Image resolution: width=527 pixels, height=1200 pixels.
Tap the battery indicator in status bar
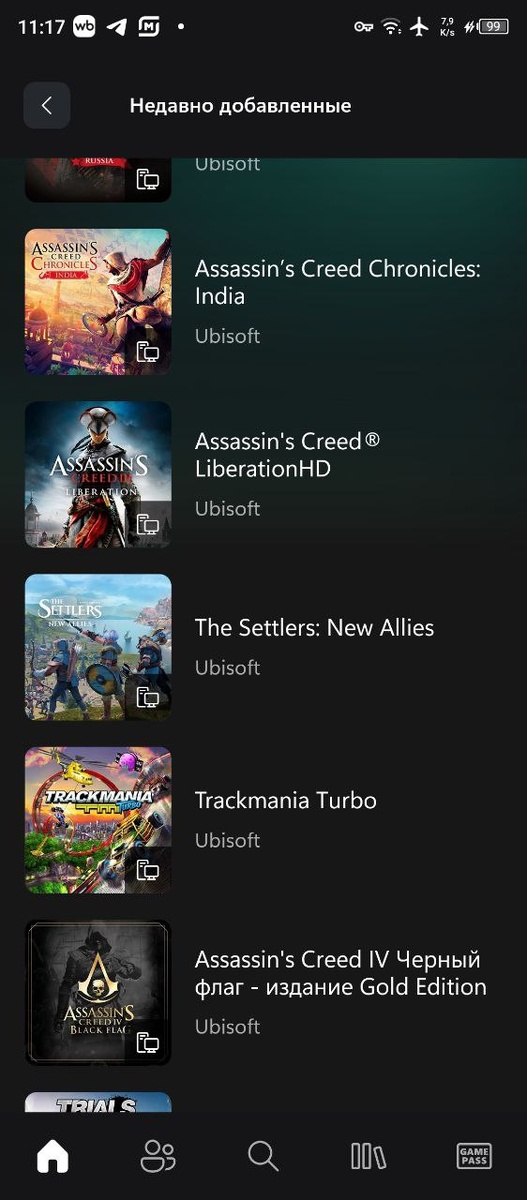[493, 27]
